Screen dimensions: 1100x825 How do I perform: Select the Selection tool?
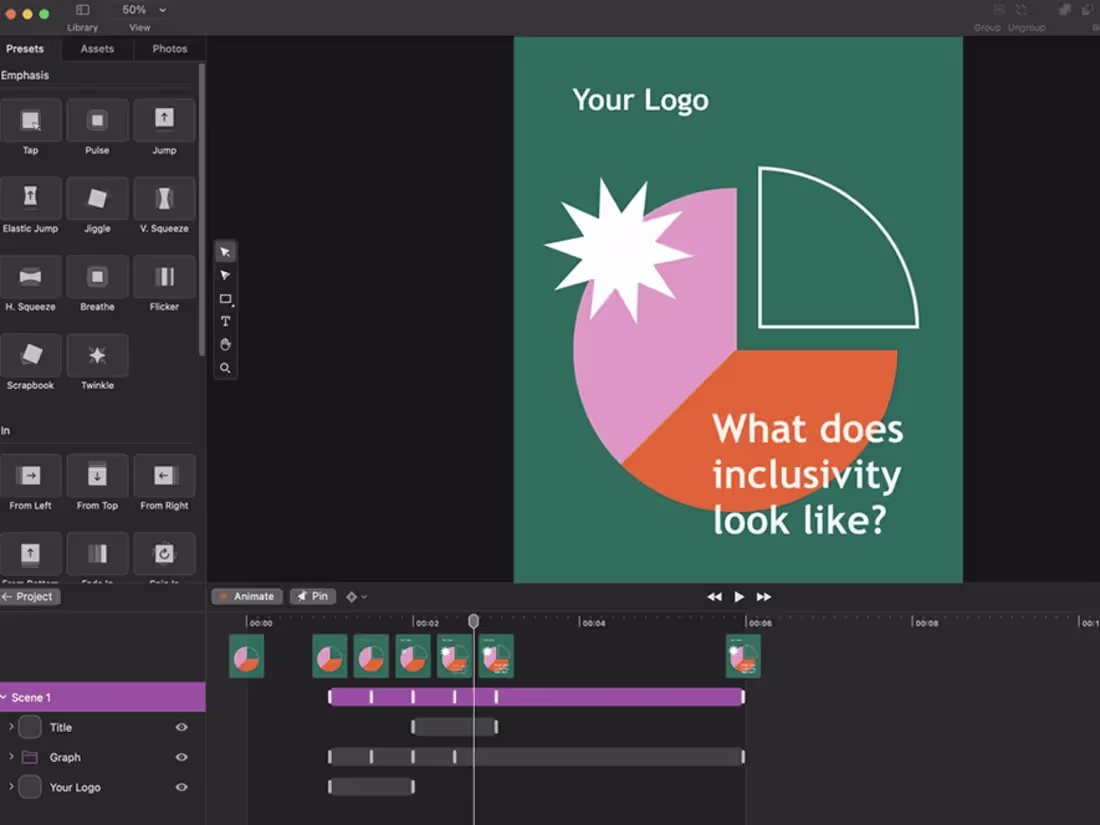click(x=225, y=251)
